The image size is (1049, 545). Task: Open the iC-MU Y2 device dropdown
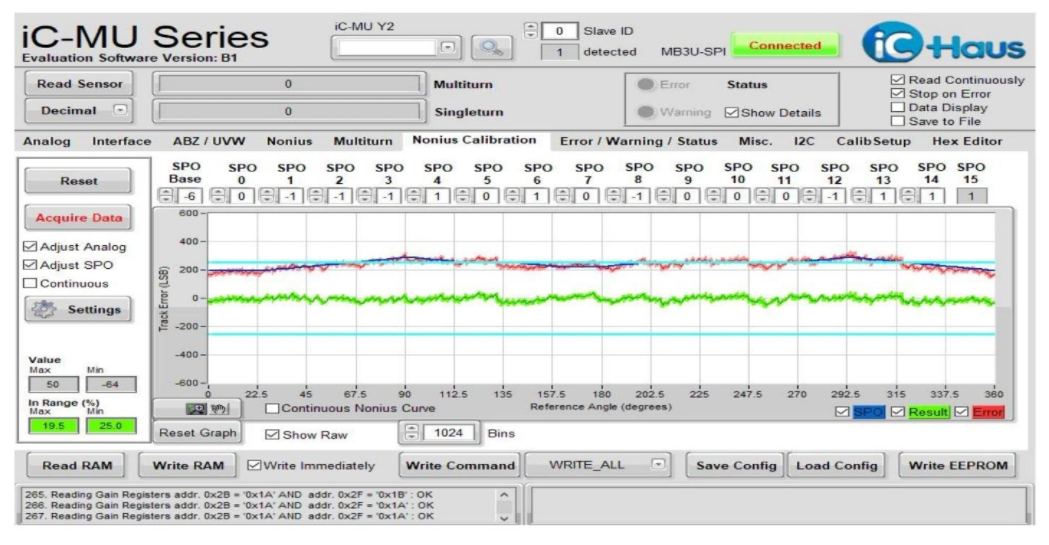(448, 47)
